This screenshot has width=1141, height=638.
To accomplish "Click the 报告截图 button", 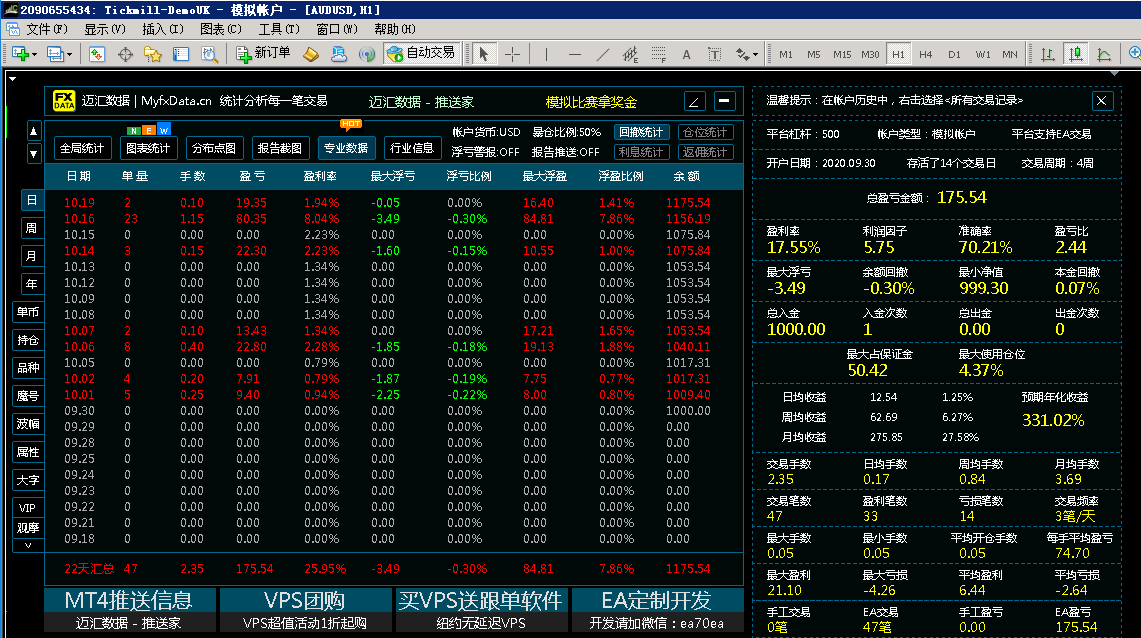I will [x=279, y=148].
